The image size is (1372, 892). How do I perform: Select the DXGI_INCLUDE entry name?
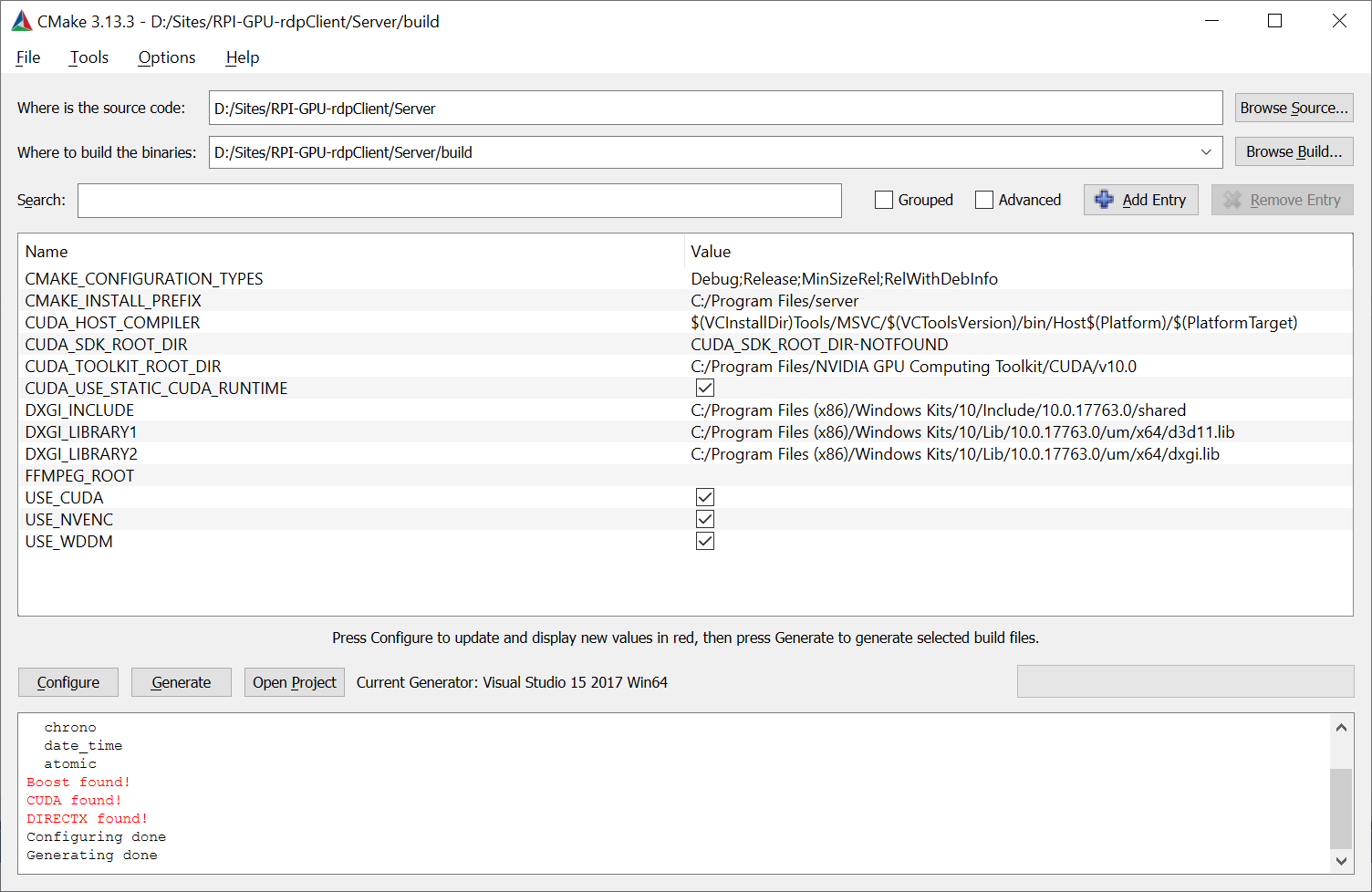coord(79,410)
